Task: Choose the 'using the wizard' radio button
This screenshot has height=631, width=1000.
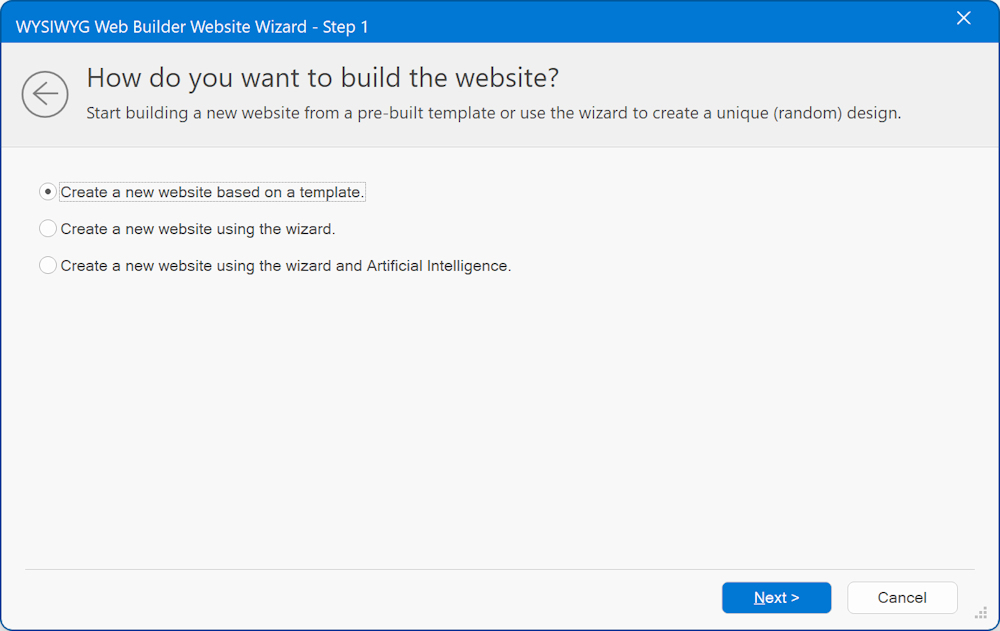Action: click(48, 229)
